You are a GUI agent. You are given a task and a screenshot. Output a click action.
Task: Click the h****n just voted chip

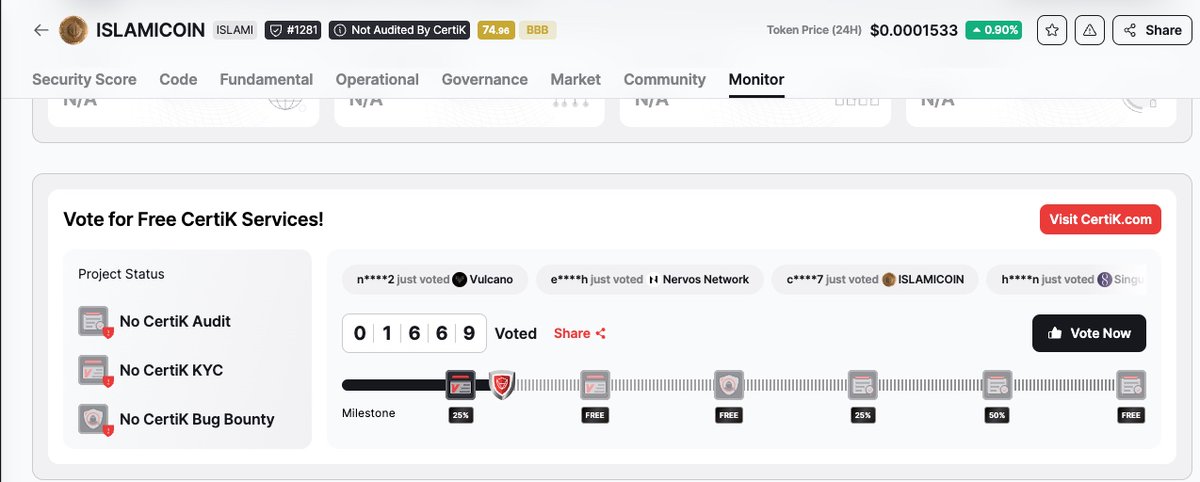(1065, 279)
